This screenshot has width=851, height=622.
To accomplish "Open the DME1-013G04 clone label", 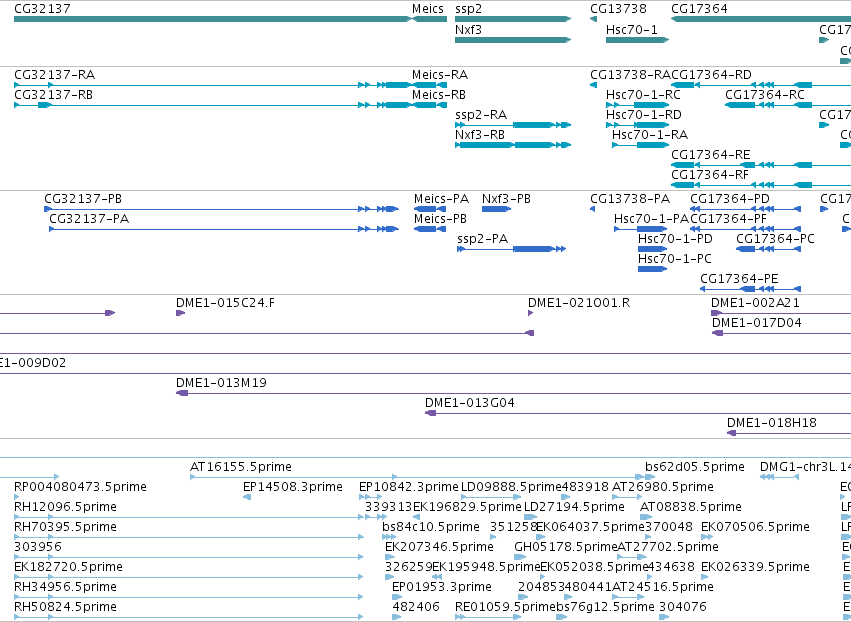I will 469,403.
